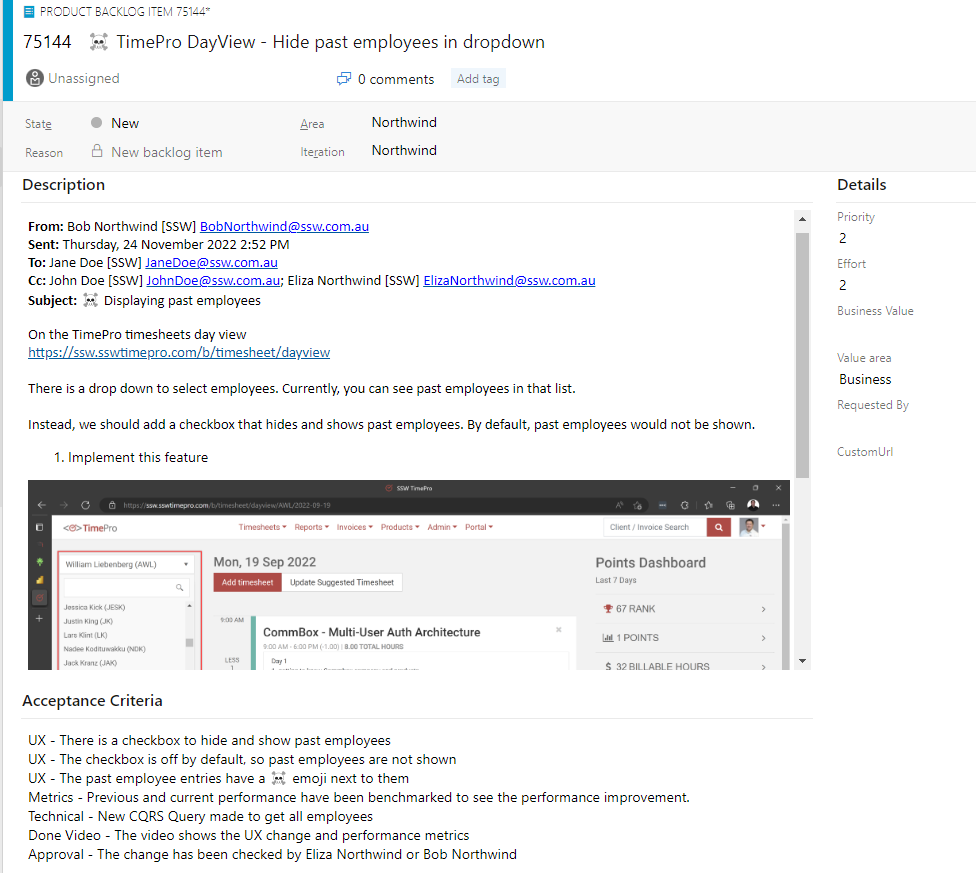Open the Reports menu in TimePro
Screen dimensions: 976x873
[312, 527]
